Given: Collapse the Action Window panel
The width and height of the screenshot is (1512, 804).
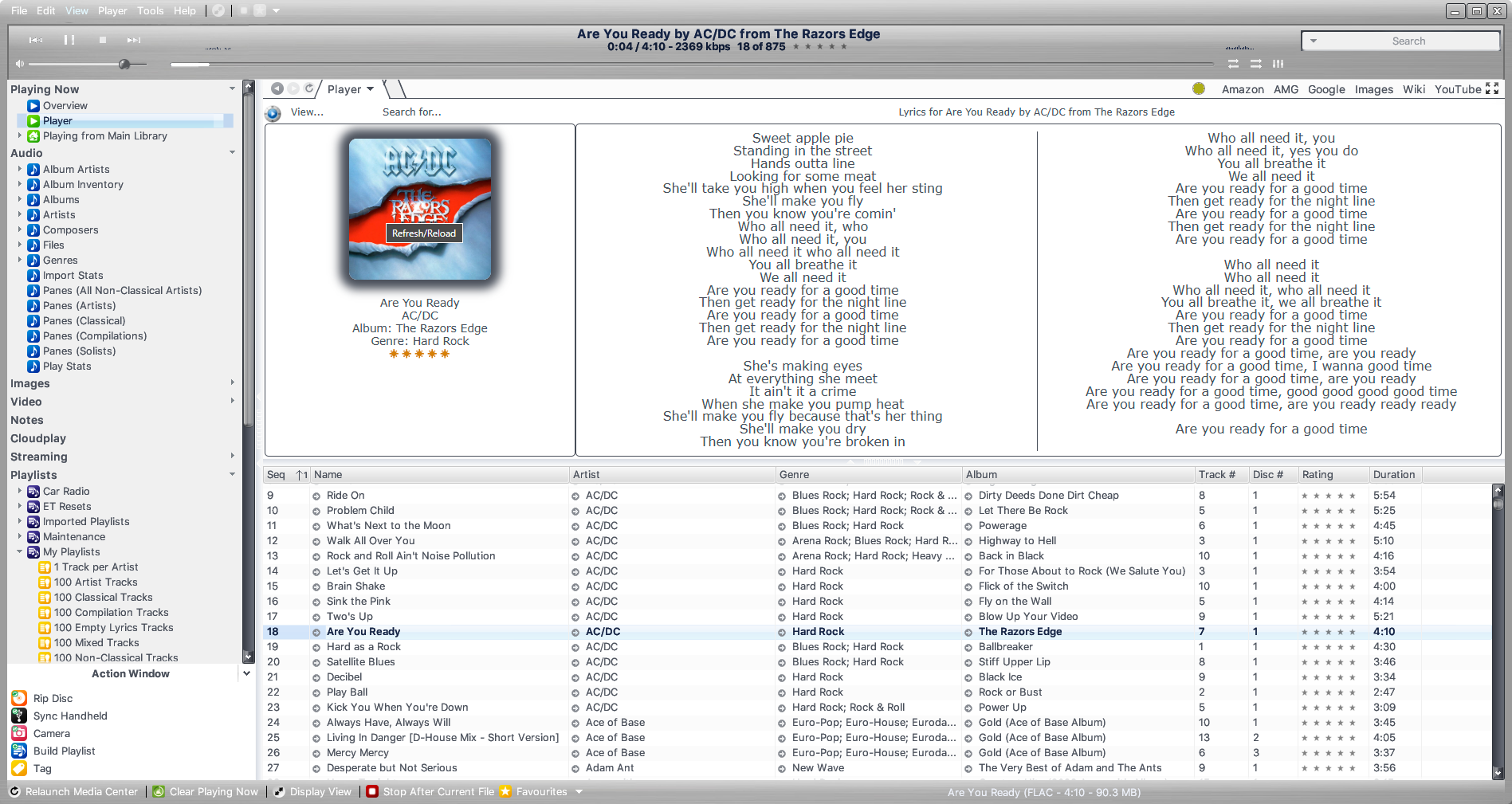Looking at the screenshot, I should coord(246,673).
